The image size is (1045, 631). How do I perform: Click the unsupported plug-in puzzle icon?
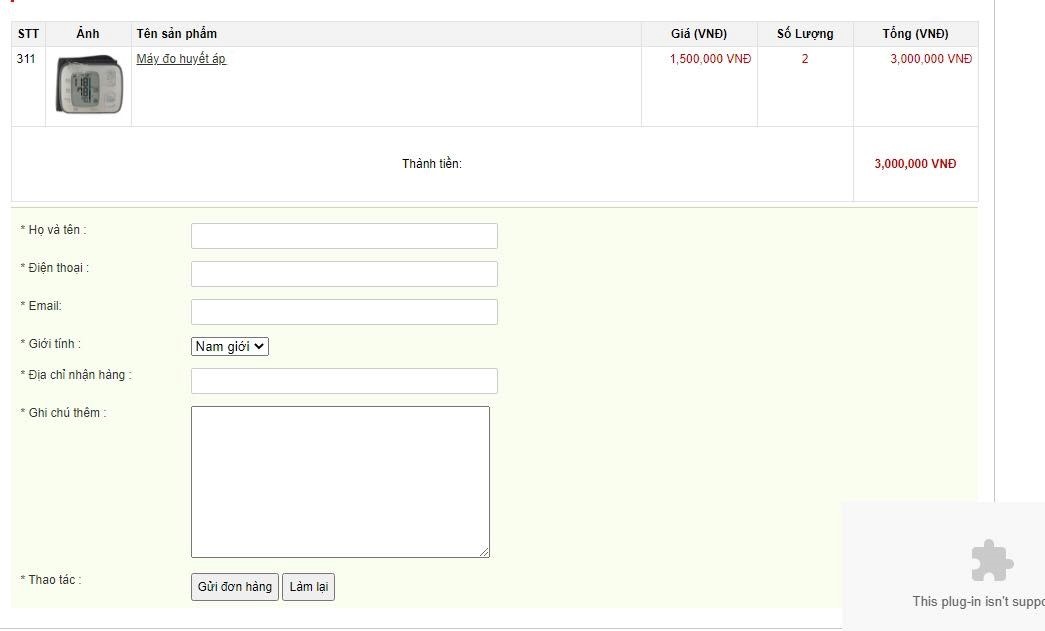coord(991,561)
